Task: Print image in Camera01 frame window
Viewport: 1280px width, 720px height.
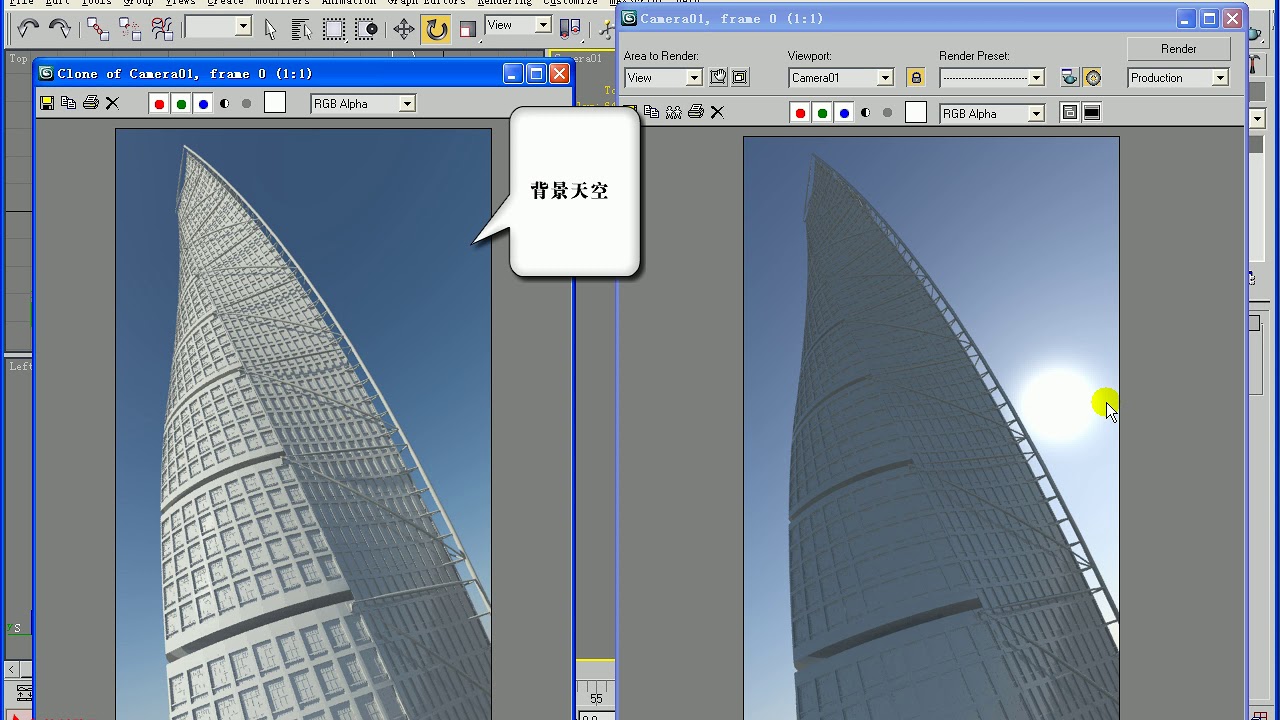Action: (x=696, y=112)
